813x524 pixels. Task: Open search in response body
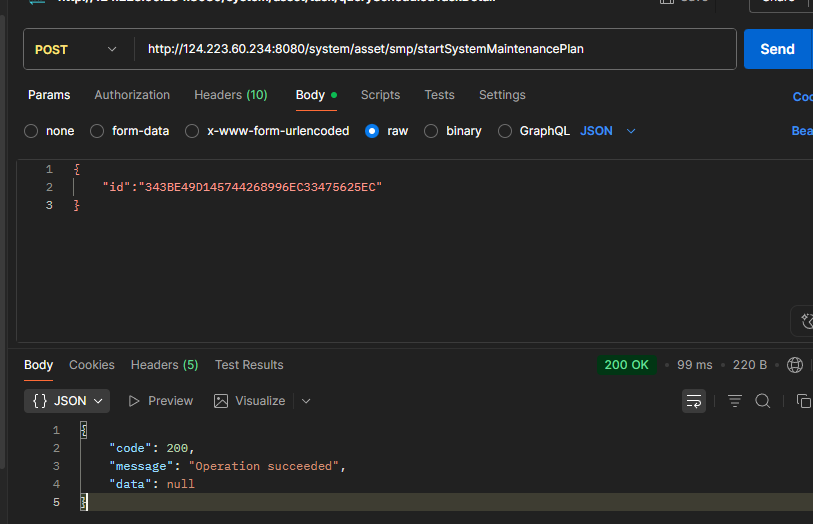[x=762, y=401]
